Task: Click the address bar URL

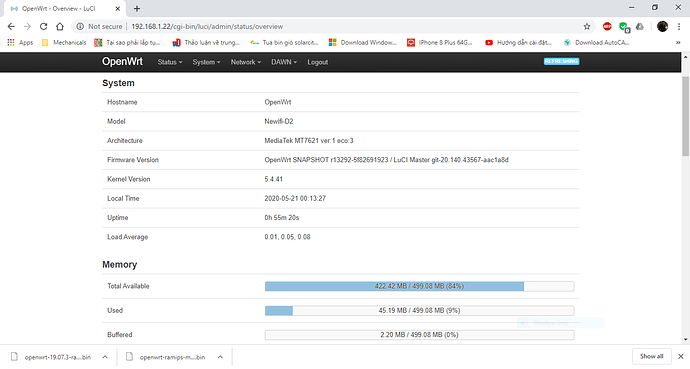Action: coord(207,26)
